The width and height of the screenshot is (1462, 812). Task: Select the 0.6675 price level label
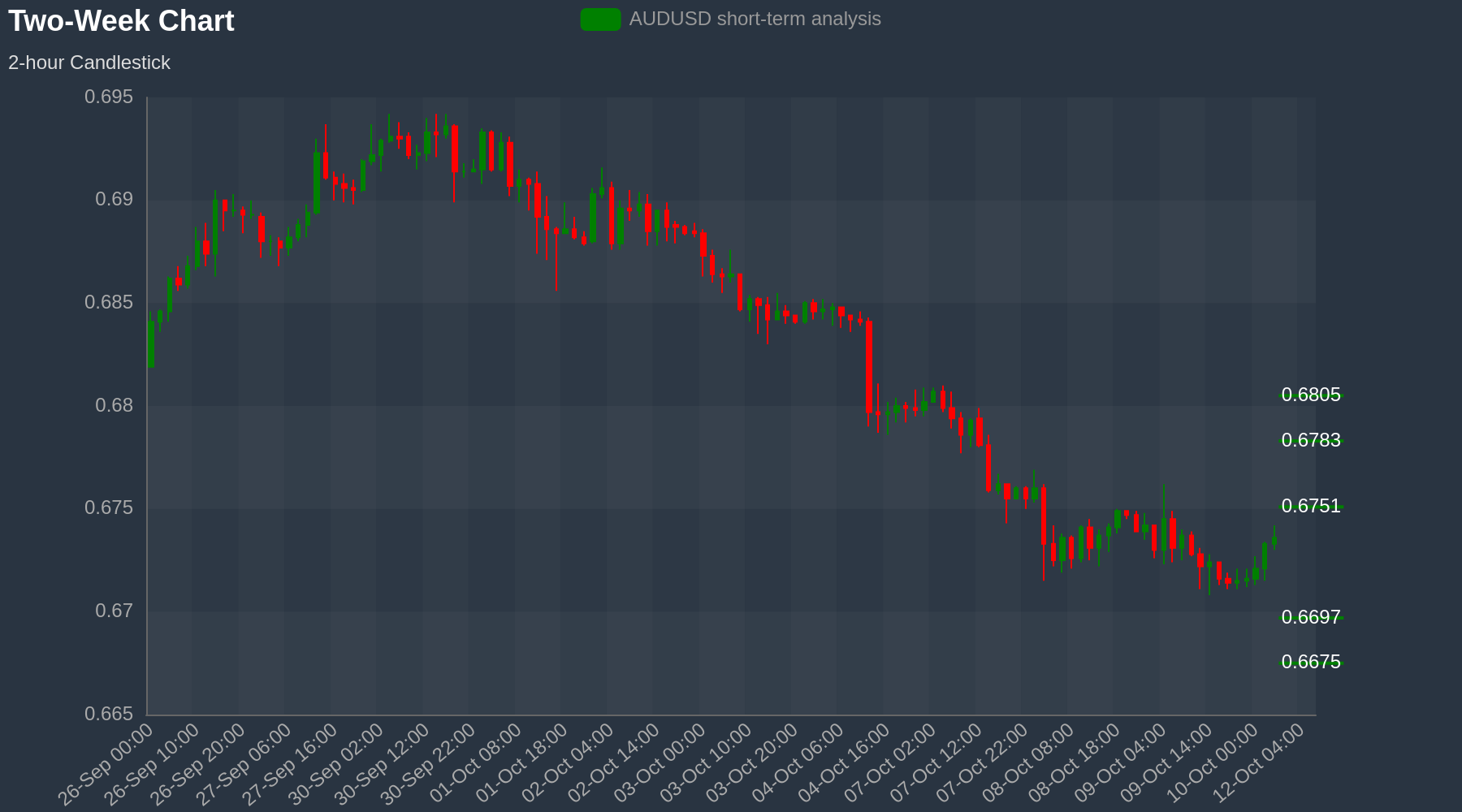click(x=1311, y=662)
